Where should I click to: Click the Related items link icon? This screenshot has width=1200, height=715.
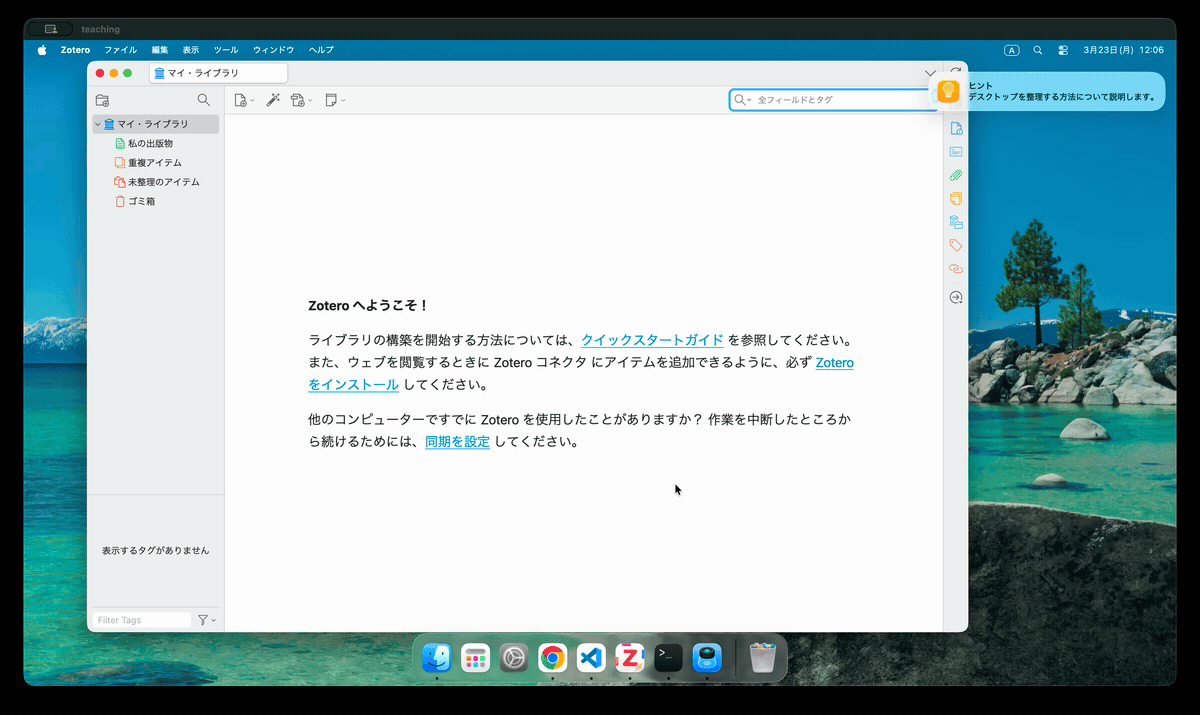pos(956,269)
